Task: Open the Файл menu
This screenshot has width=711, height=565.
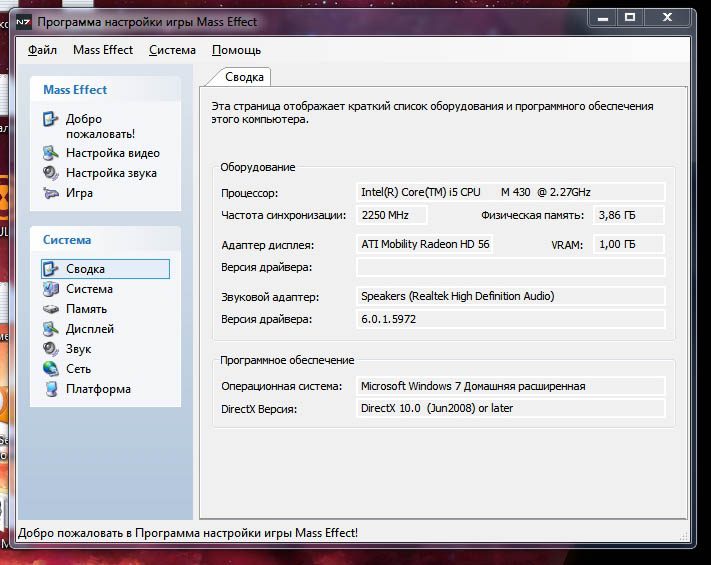Action: click(x=42, y=50)
